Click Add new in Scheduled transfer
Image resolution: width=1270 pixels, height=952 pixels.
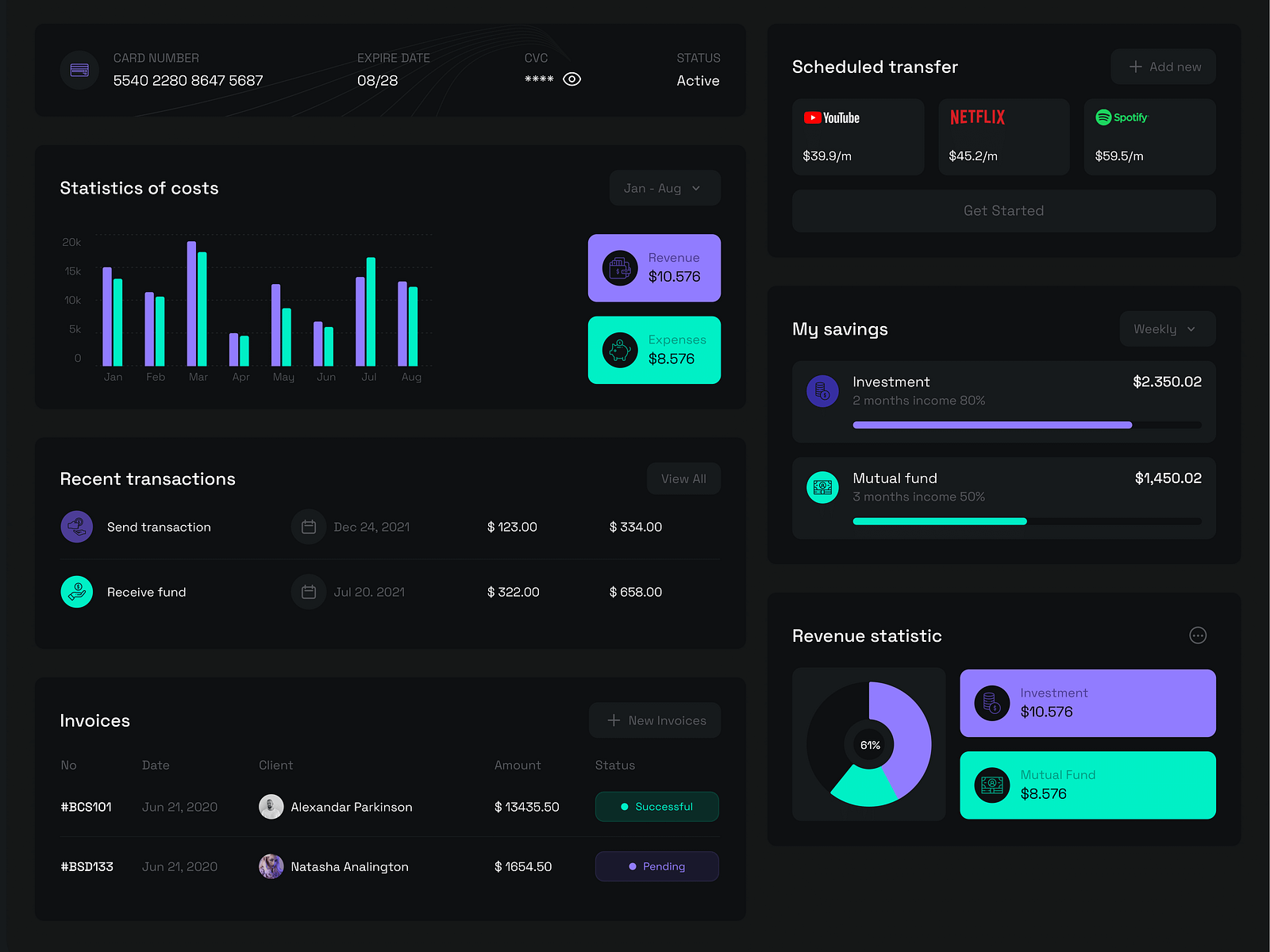(x=1163, y=67)
